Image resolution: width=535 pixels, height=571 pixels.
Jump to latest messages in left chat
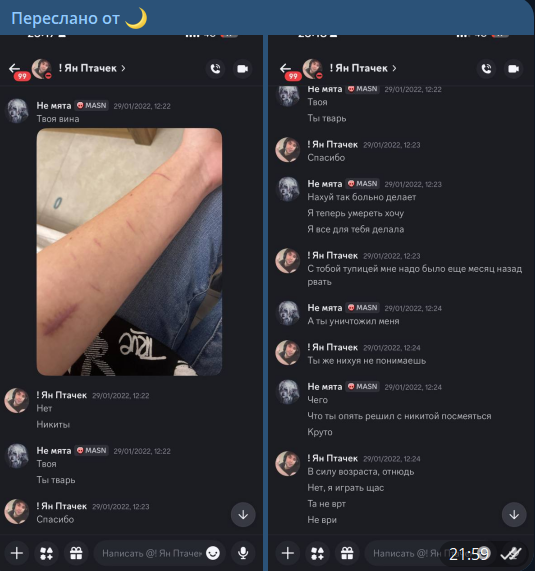coord(243,515)
